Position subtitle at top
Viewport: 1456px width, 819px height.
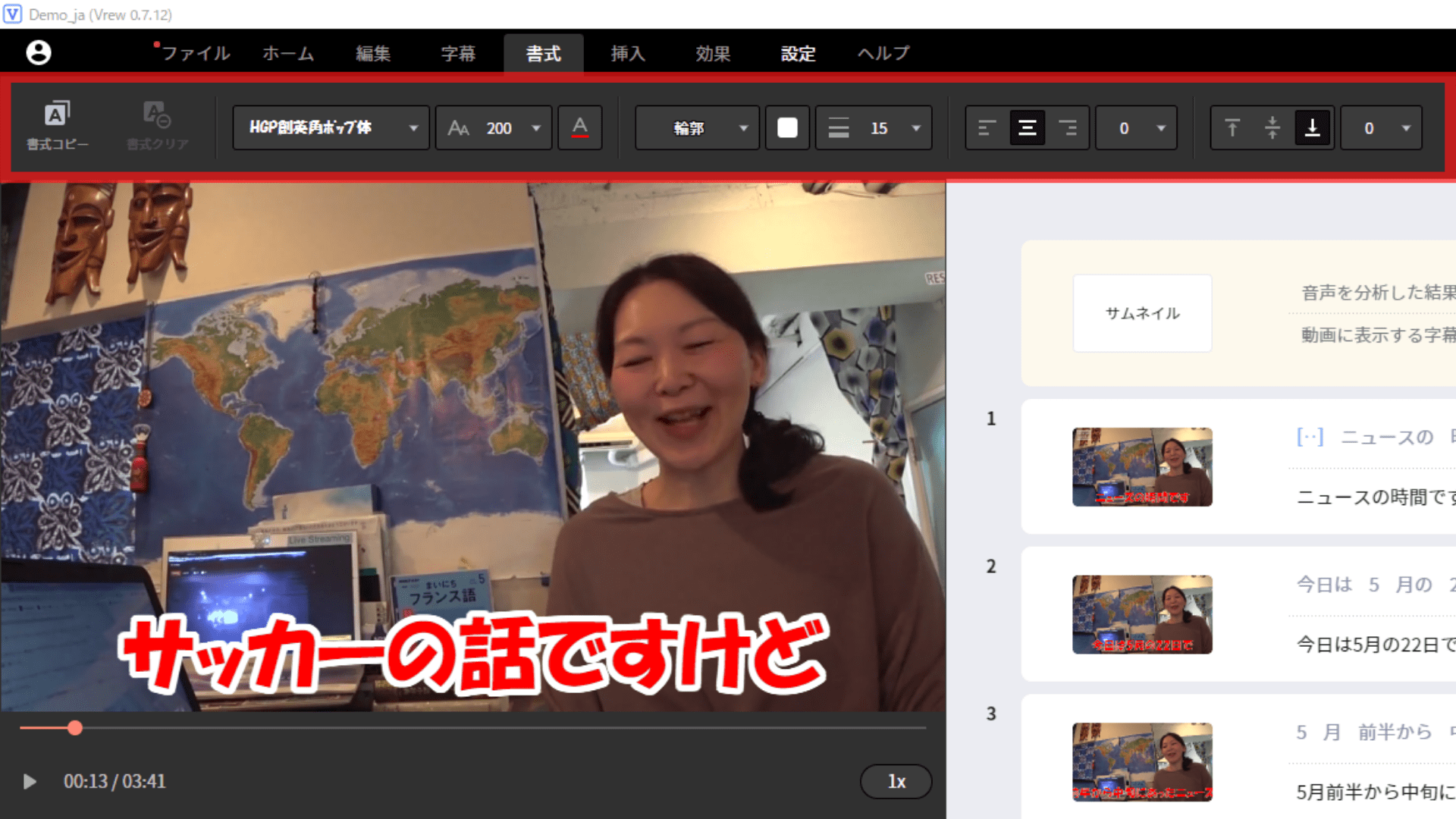pyautogui.click(x=1232, y=128)
